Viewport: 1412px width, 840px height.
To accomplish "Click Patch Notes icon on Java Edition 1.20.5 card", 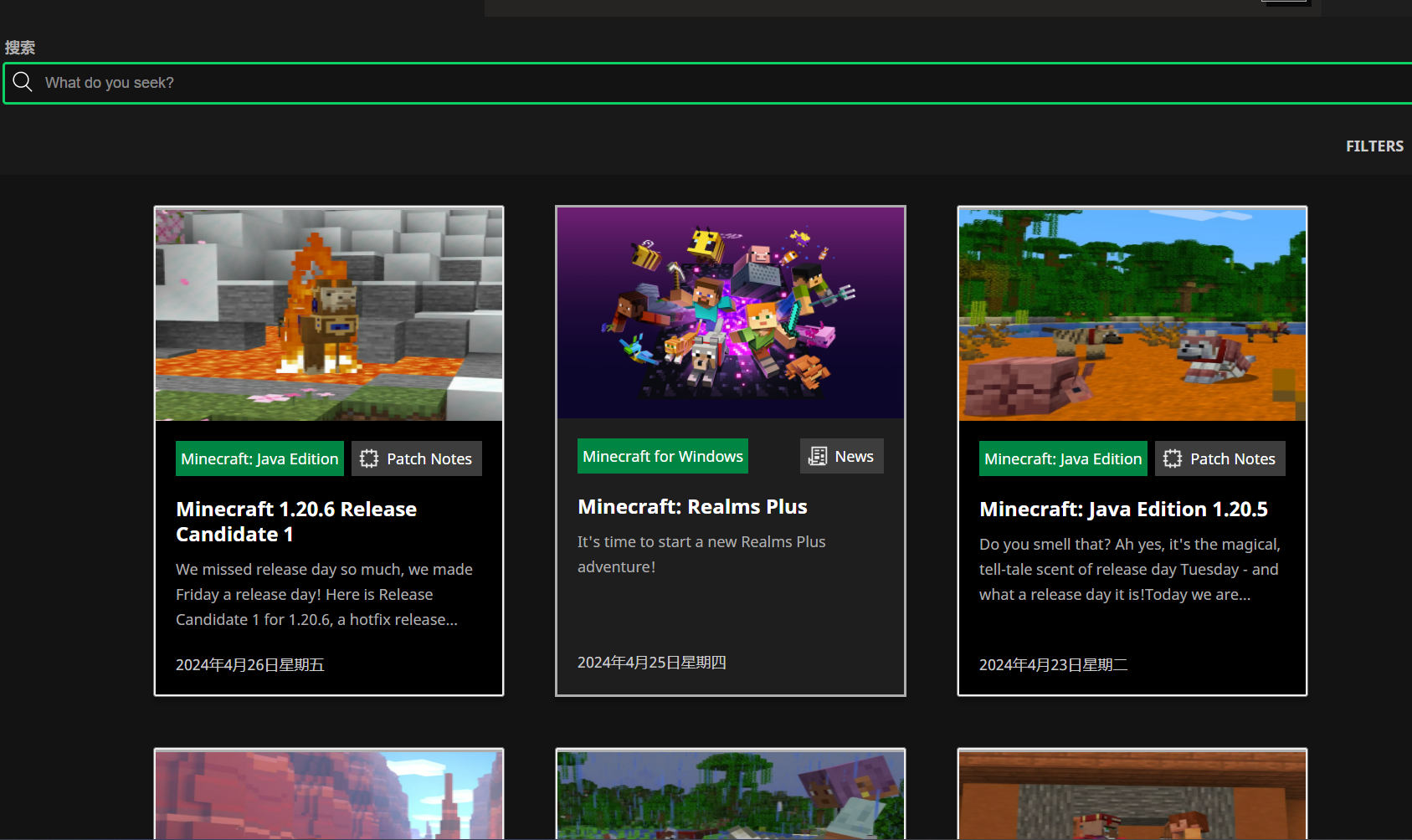I will coord(1173,458).
